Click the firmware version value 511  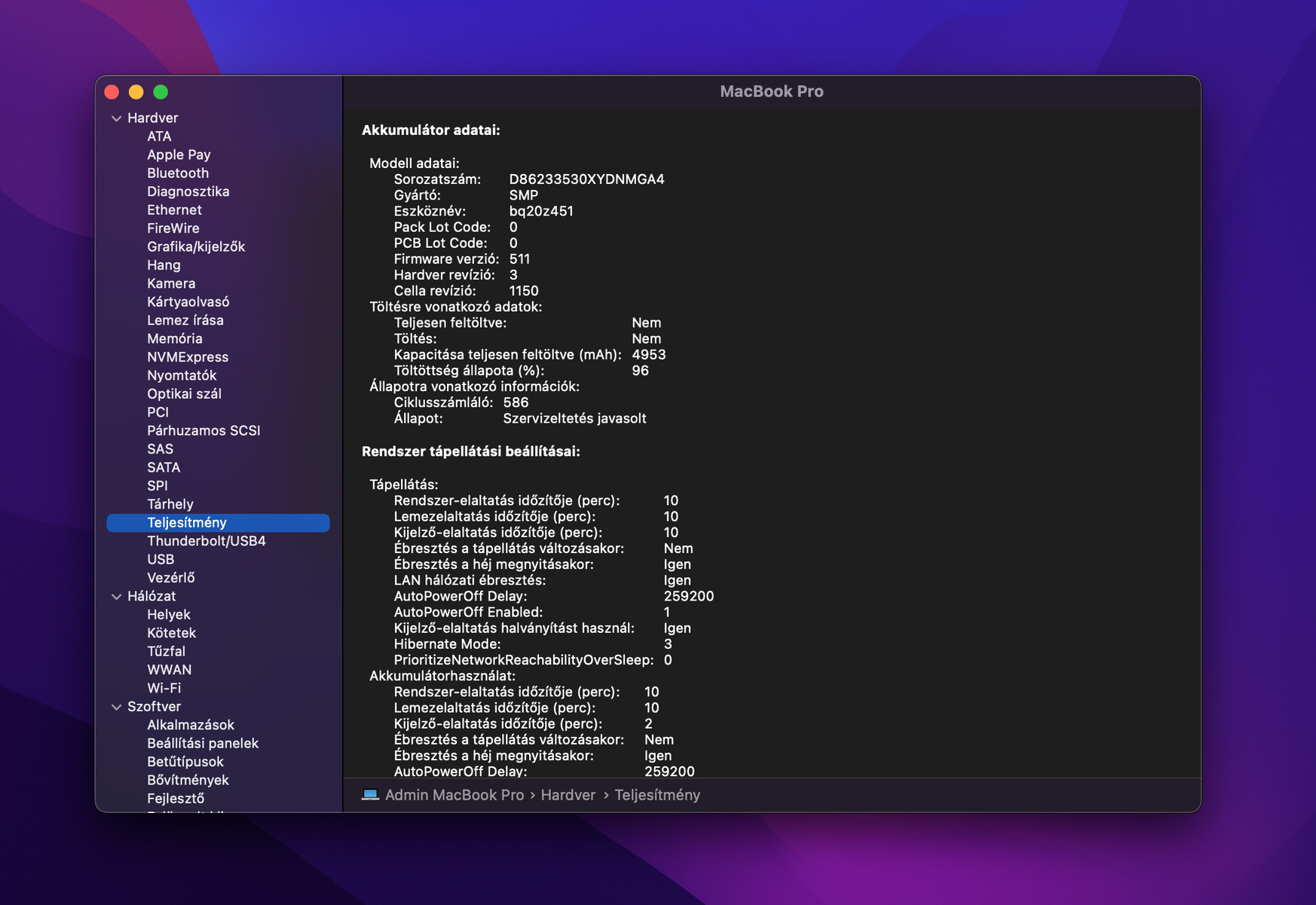tap(519, 259)
